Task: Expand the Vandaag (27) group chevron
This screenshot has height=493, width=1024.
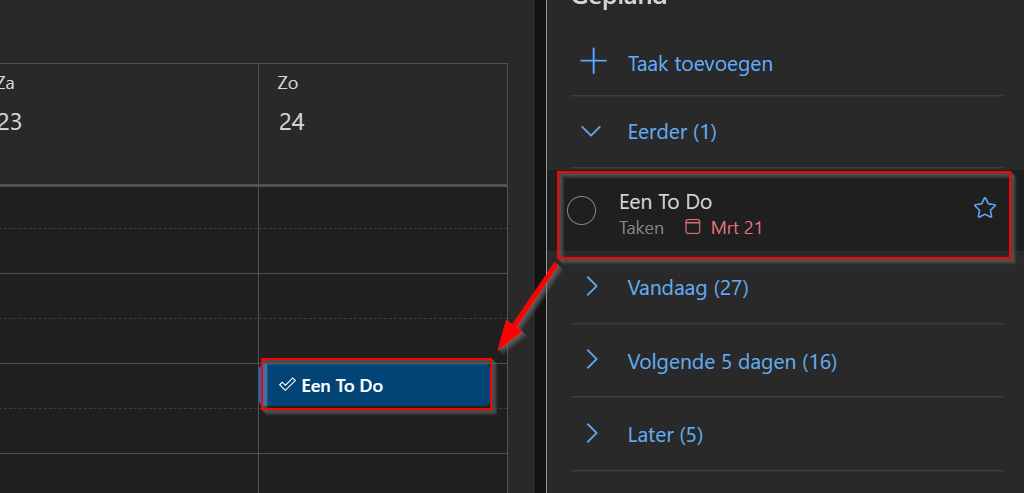Action: [x=592, y=286]
